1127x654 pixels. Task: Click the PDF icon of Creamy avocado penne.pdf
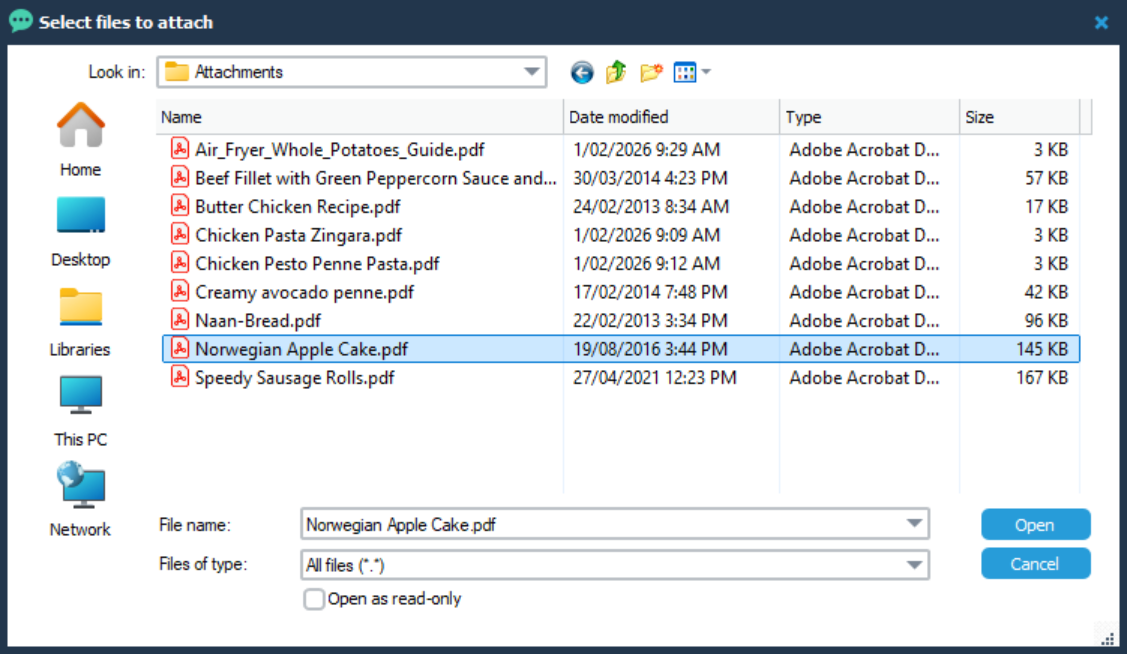pos(180,292)
